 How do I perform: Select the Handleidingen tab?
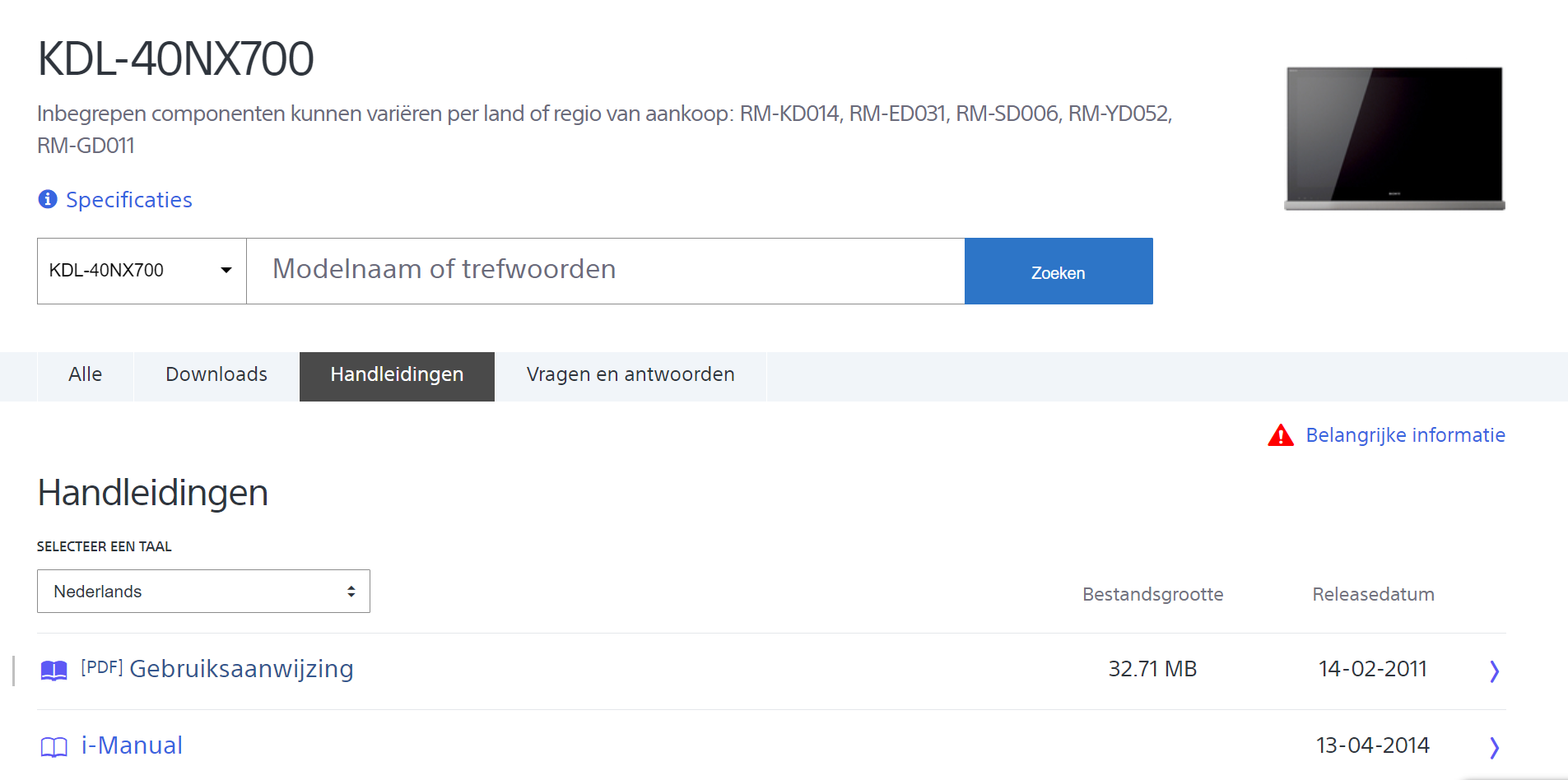point(397,376)
